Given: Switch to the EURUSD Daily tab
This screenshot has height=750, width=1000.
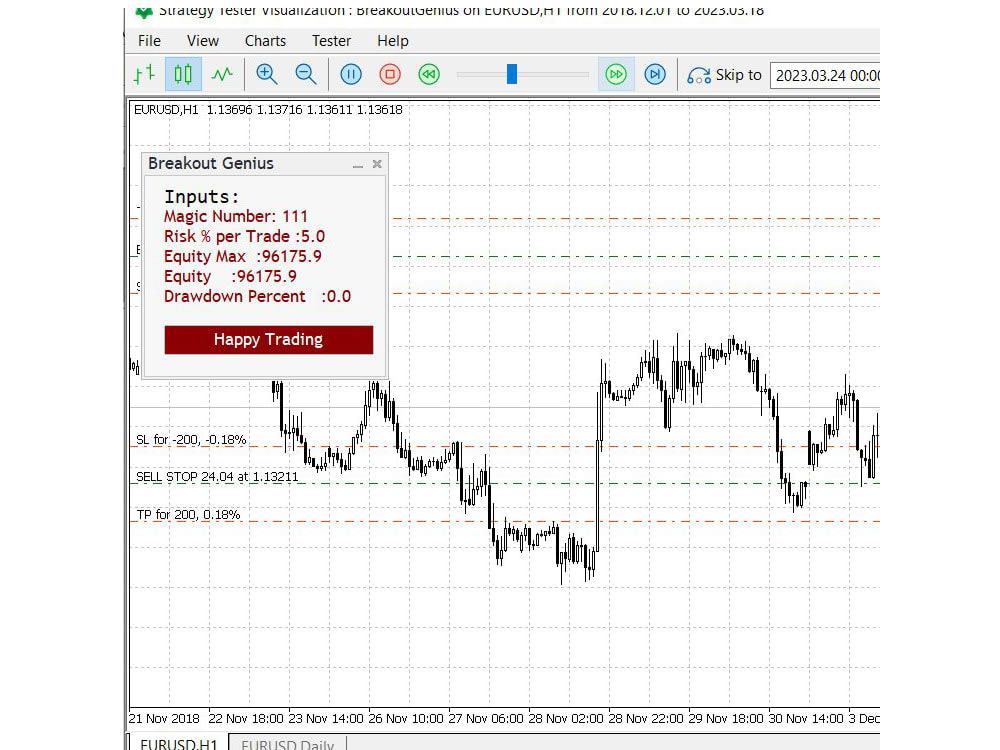Looking at the screenshot, I should 287,744.
